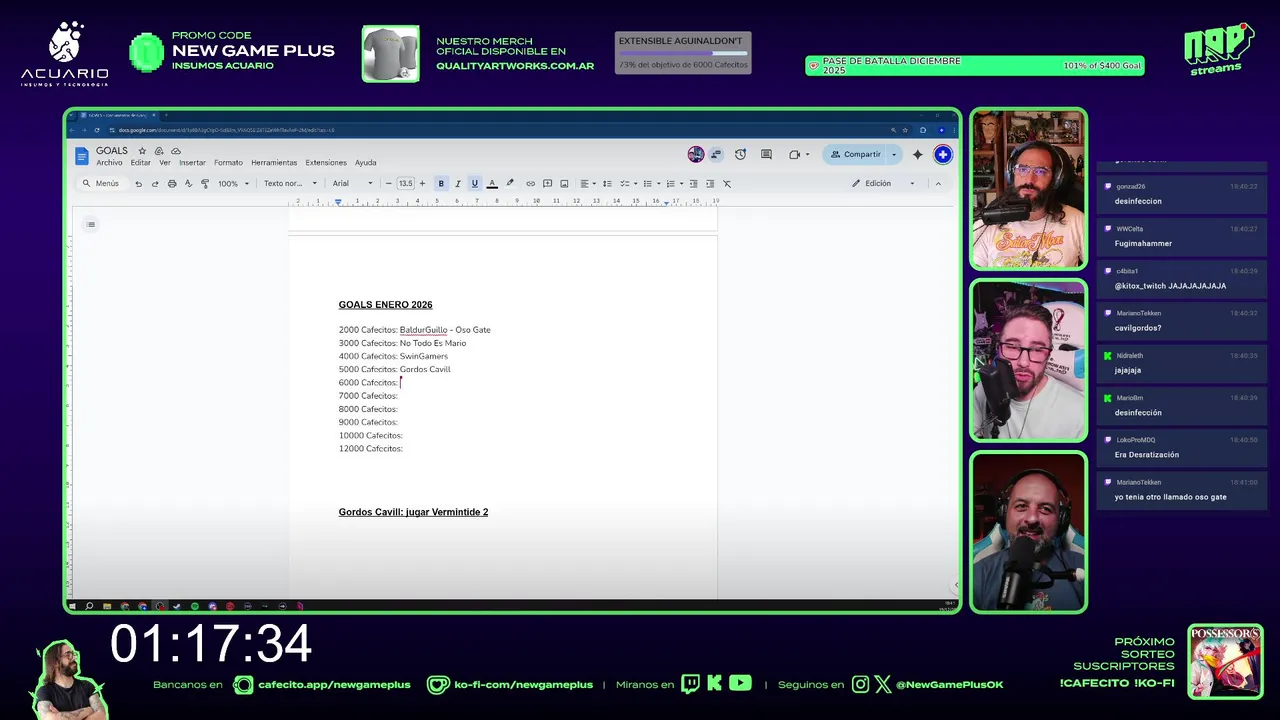Click the line '5000 Cafecitos: Gordos Cavill'

click(395, 369)
